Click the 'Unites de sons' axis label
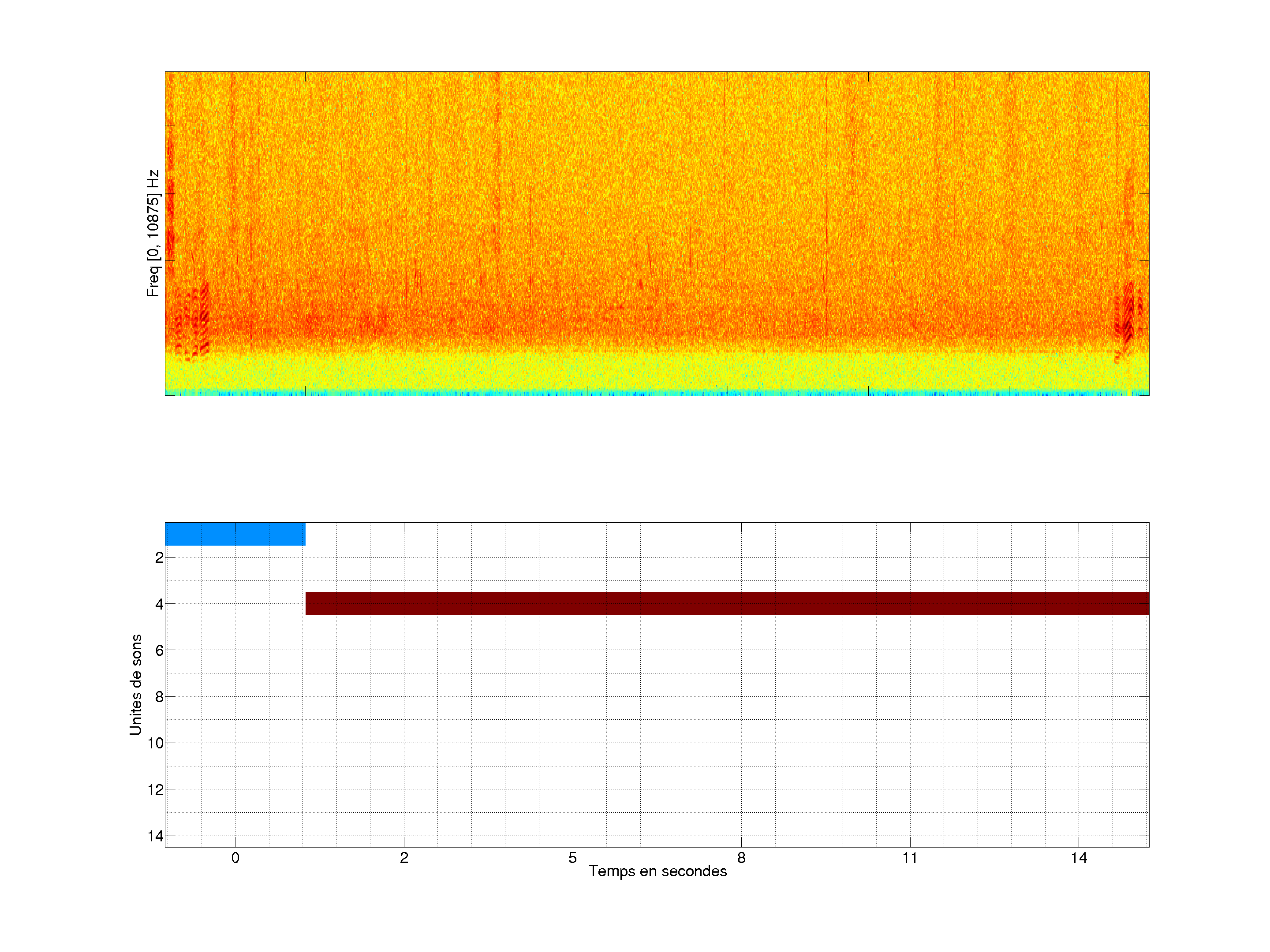 tap(135, 684)
